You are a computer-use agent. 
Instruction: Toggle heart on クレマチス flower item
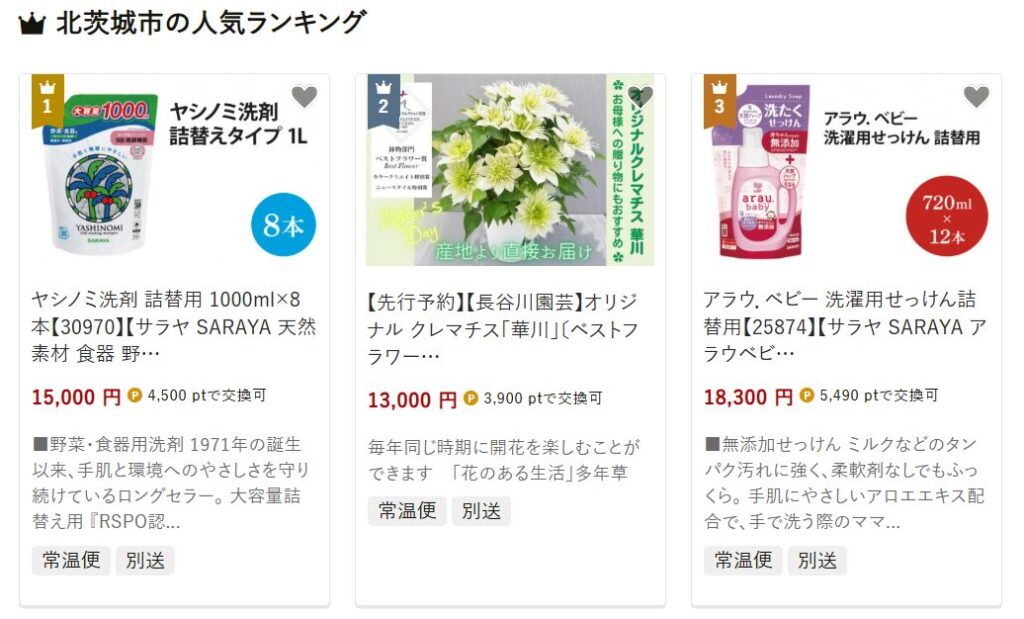point(641,97)
